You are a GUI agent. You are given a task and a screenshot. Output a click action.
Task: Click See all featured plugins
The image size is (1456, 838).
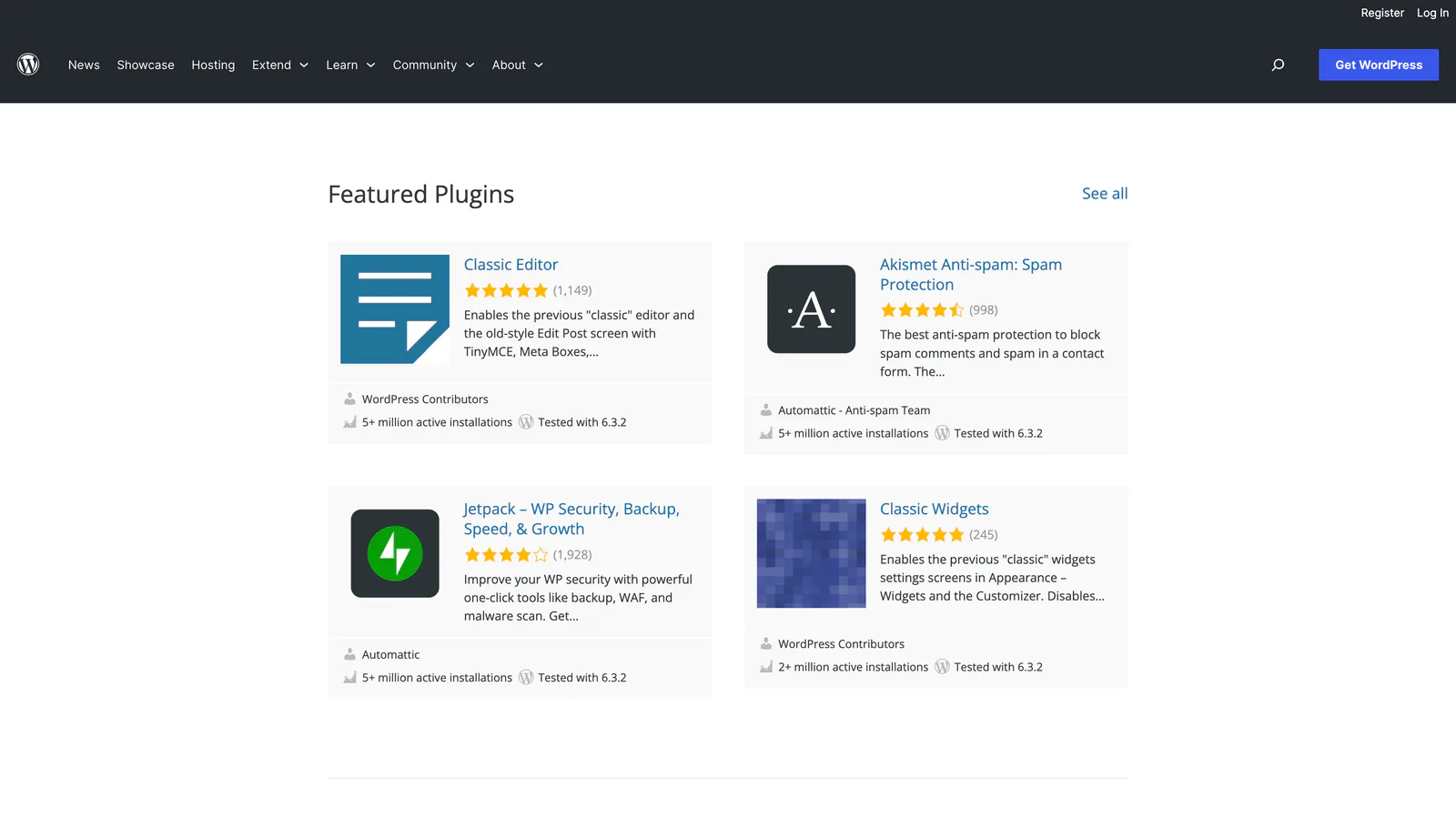tap(1105, 193)
